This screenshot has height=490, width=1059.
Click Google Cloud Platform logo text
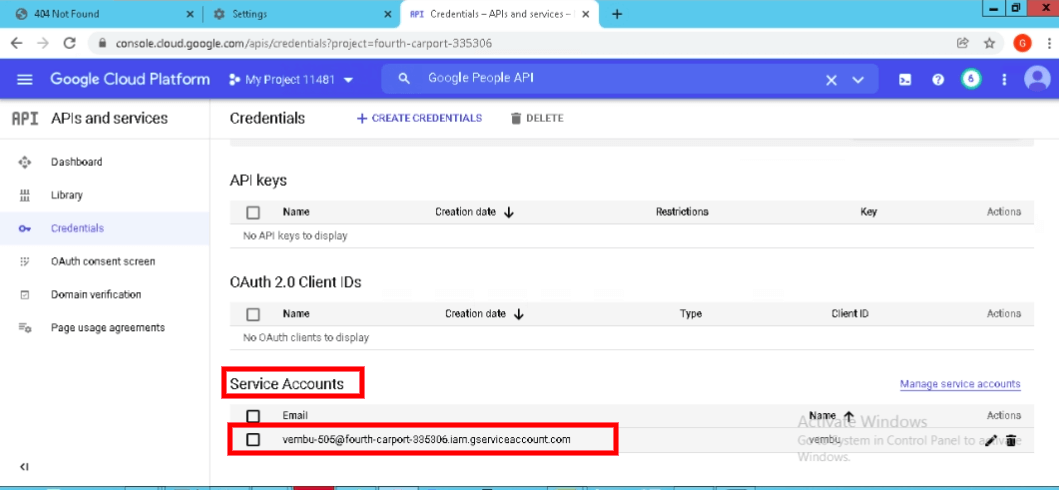tap(130, 79)
